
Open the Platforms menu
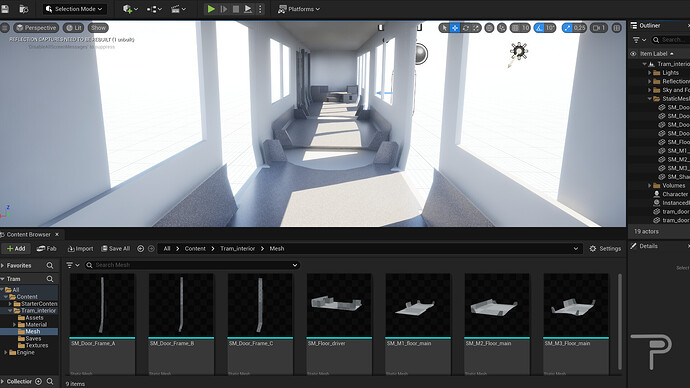(x=299, y=9)
